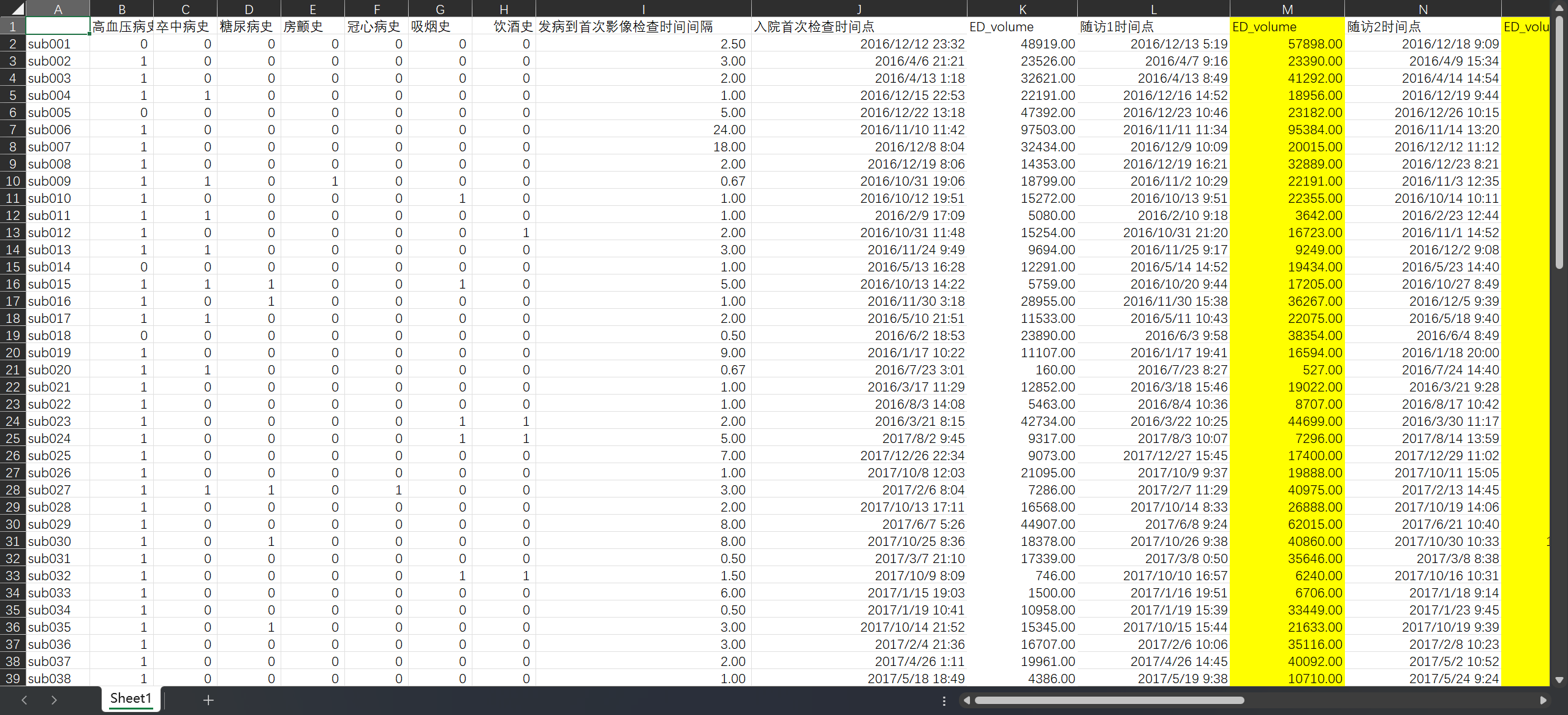Select date 2017/12/27 15:45

click(1153, 455)
